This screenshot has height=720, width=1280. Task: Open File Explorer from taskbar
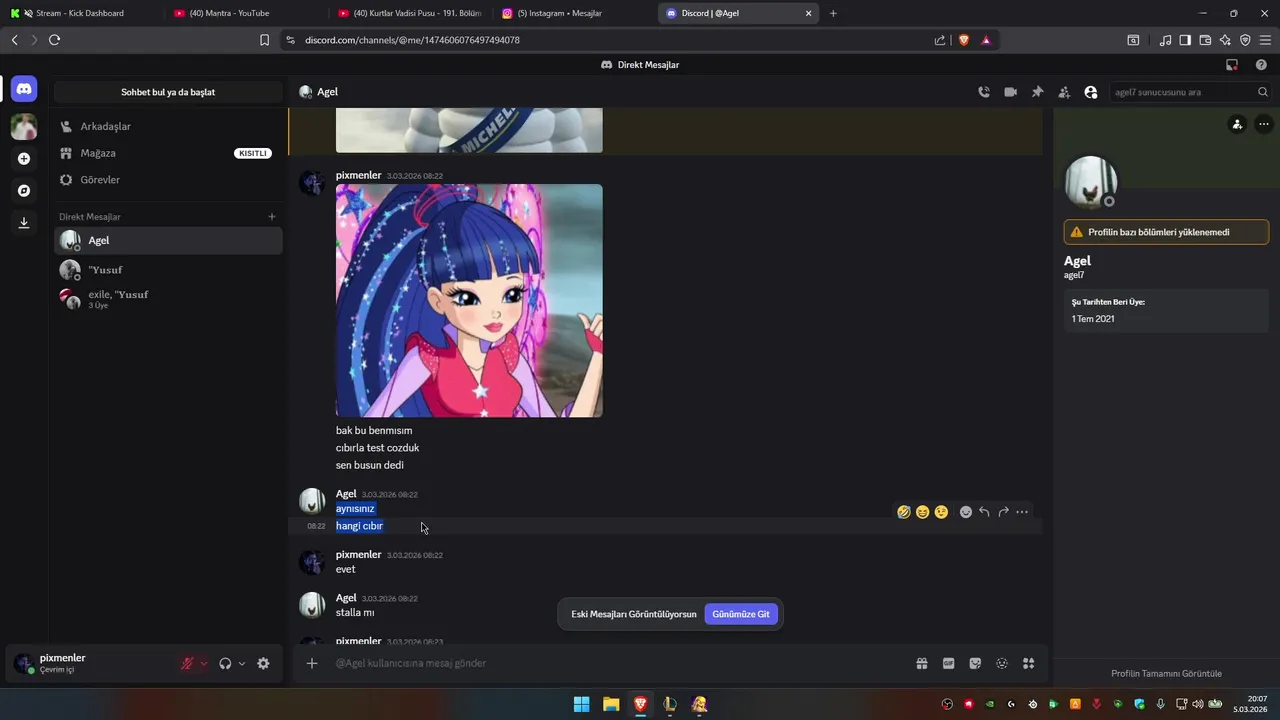(x=611, y=704)
